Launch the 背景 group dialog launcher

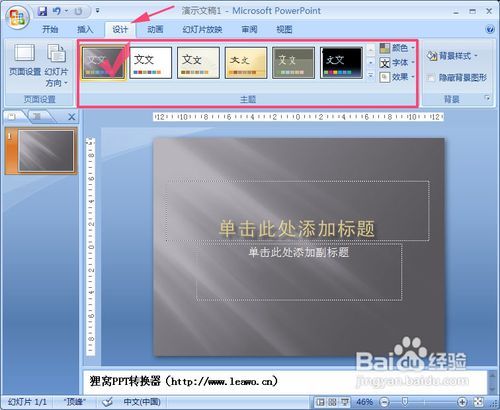487,98
